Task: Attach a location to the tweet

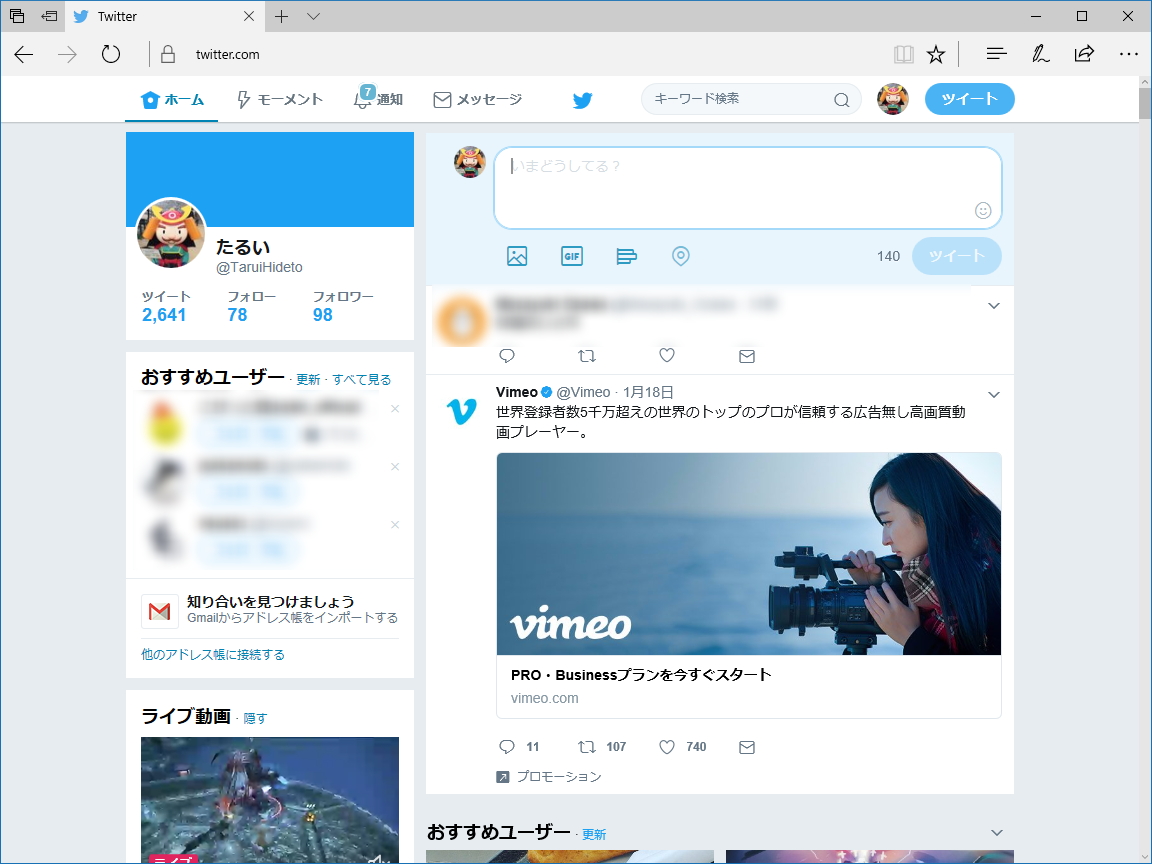Action: [x=681, y=256]
